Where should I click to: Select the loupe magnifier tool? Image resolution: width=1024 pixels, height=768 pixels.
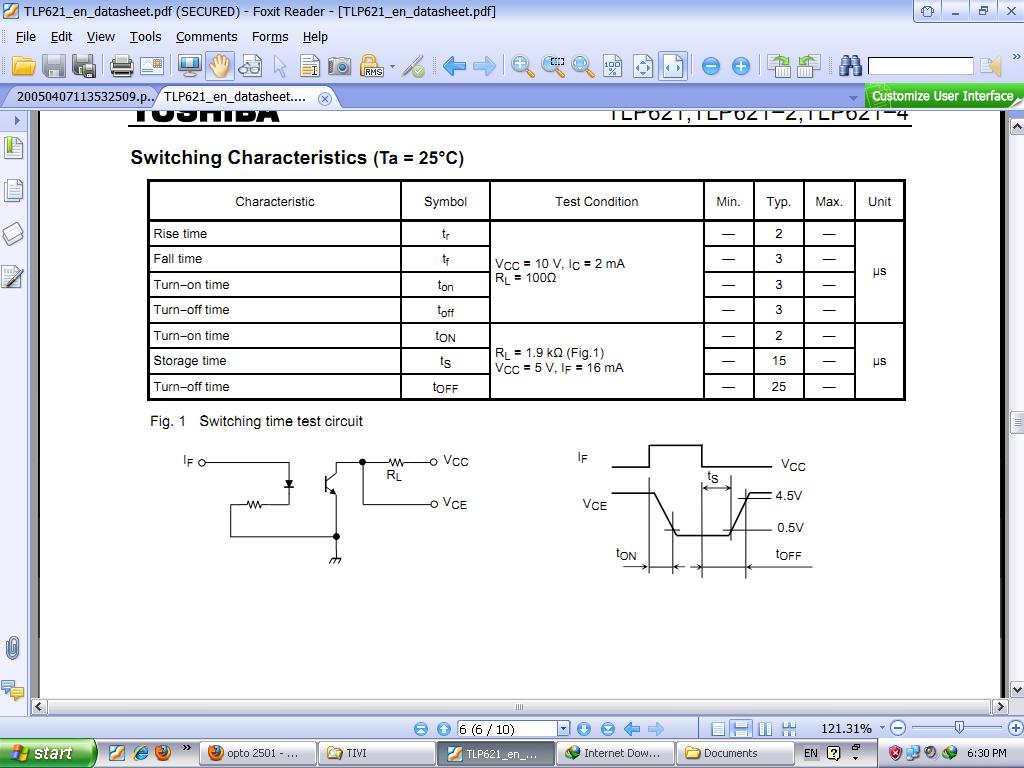pyautogui.click(x=583, y=66)
